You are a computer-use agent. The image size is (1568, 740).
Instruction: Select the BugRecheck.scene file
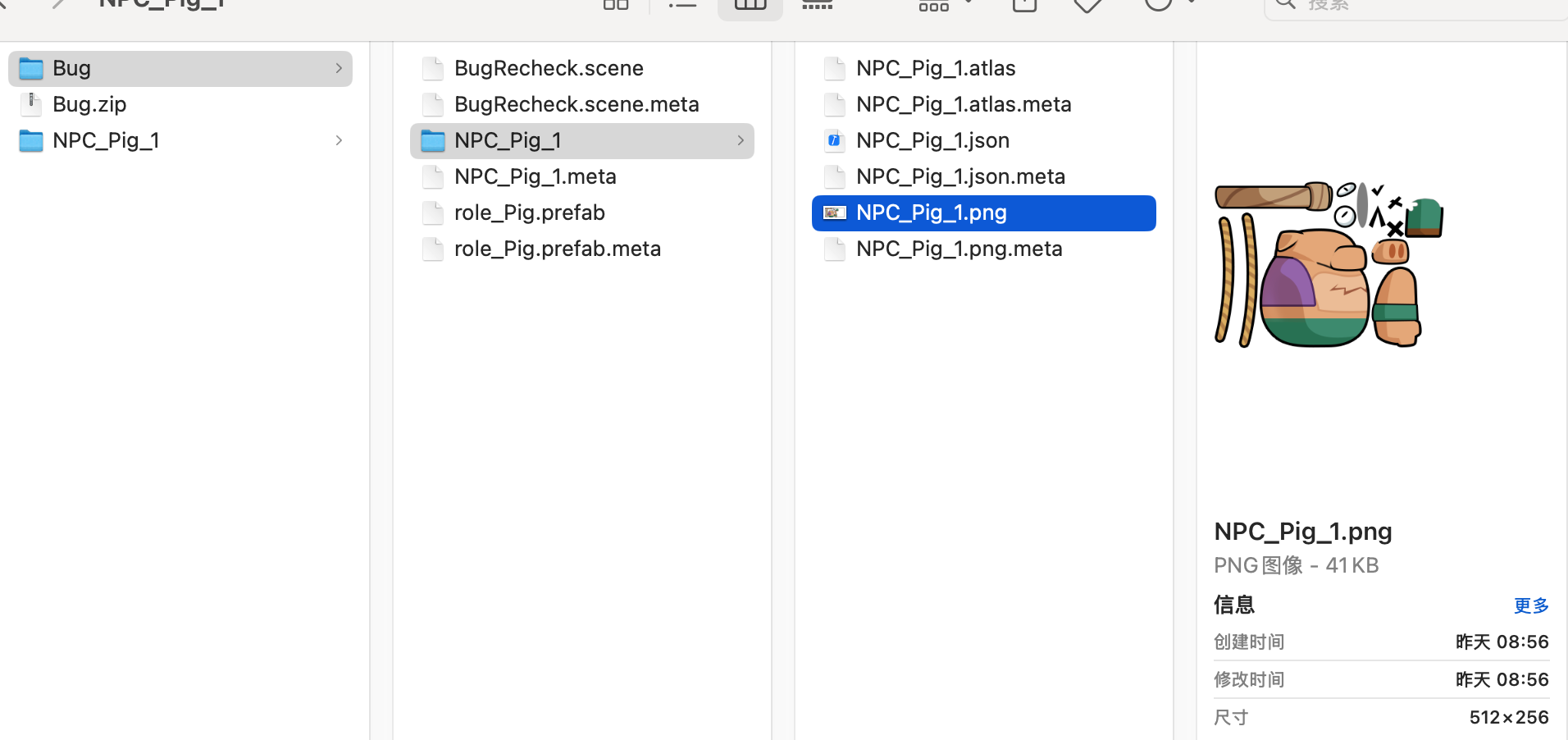pos(549,68)
